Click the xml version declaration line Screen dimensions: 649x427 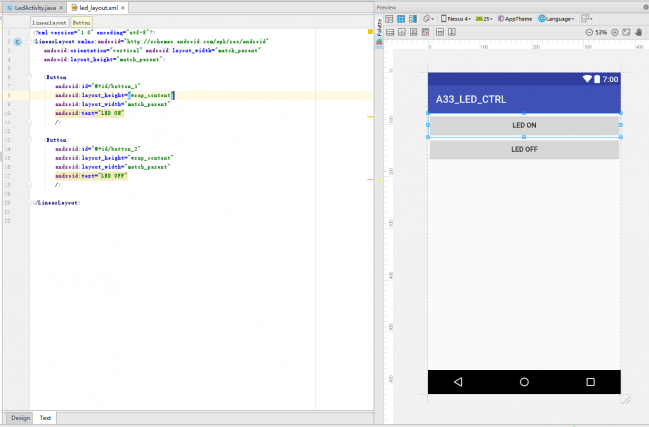(94, 32)
